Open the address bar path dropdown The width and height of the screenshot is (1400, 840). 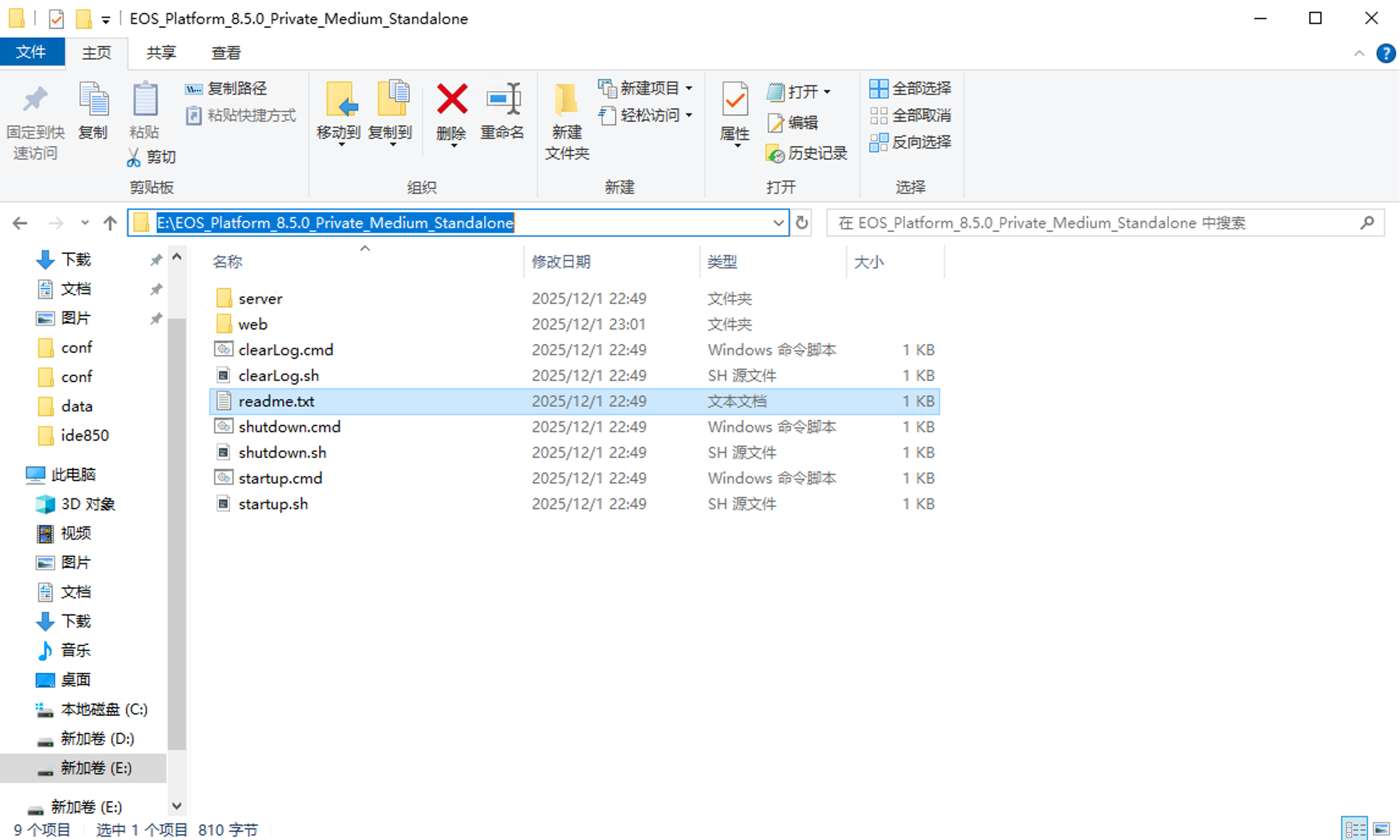pyautogui.click(x=777, y=223)
